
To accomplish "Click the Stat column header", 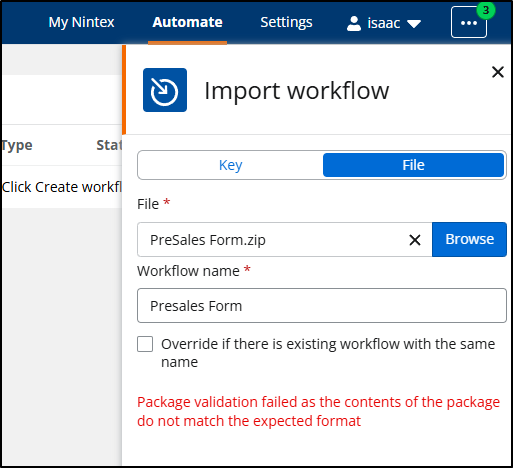I will [109, 145].
